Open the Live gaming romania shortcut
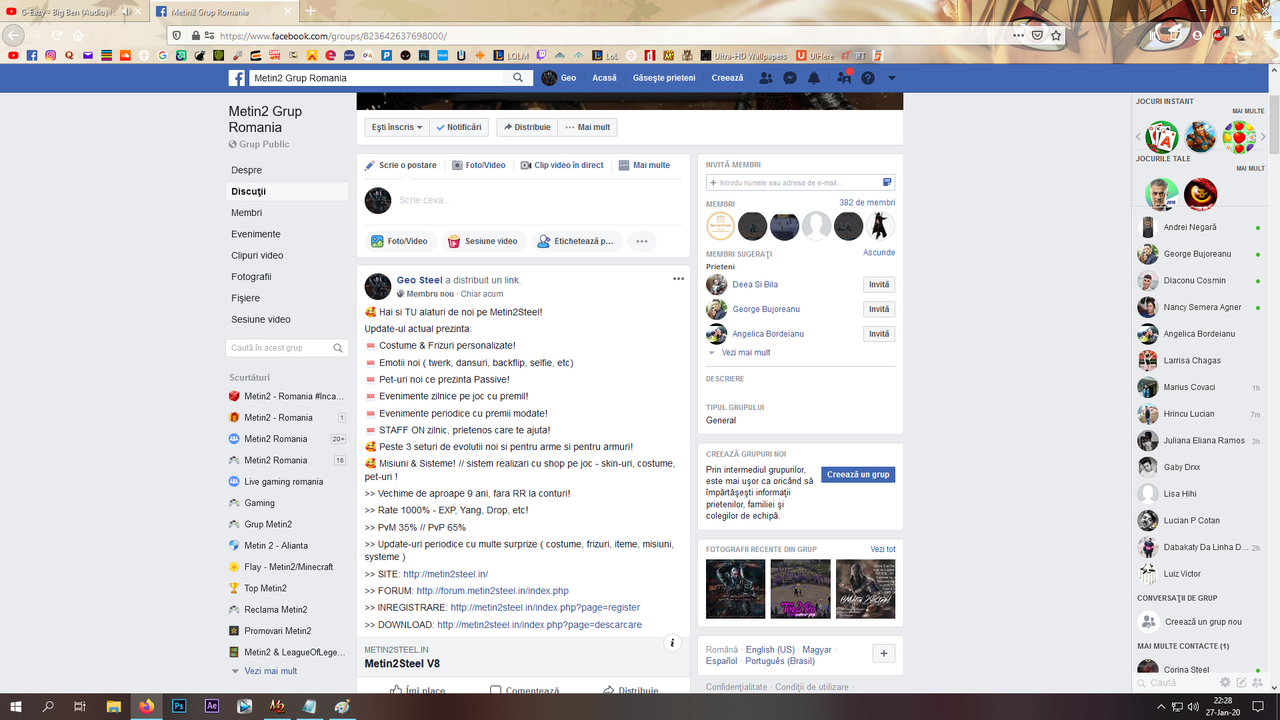Screen dimensions: 1280x720 click(288, 482)
